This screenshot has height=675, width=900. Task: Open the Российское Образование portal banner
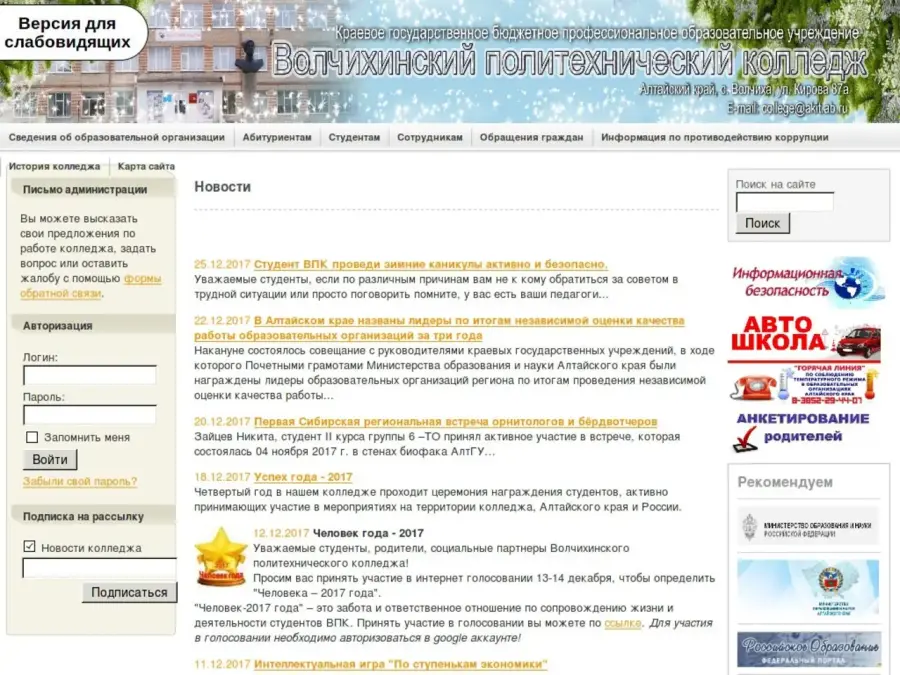(x=808, y=649)
